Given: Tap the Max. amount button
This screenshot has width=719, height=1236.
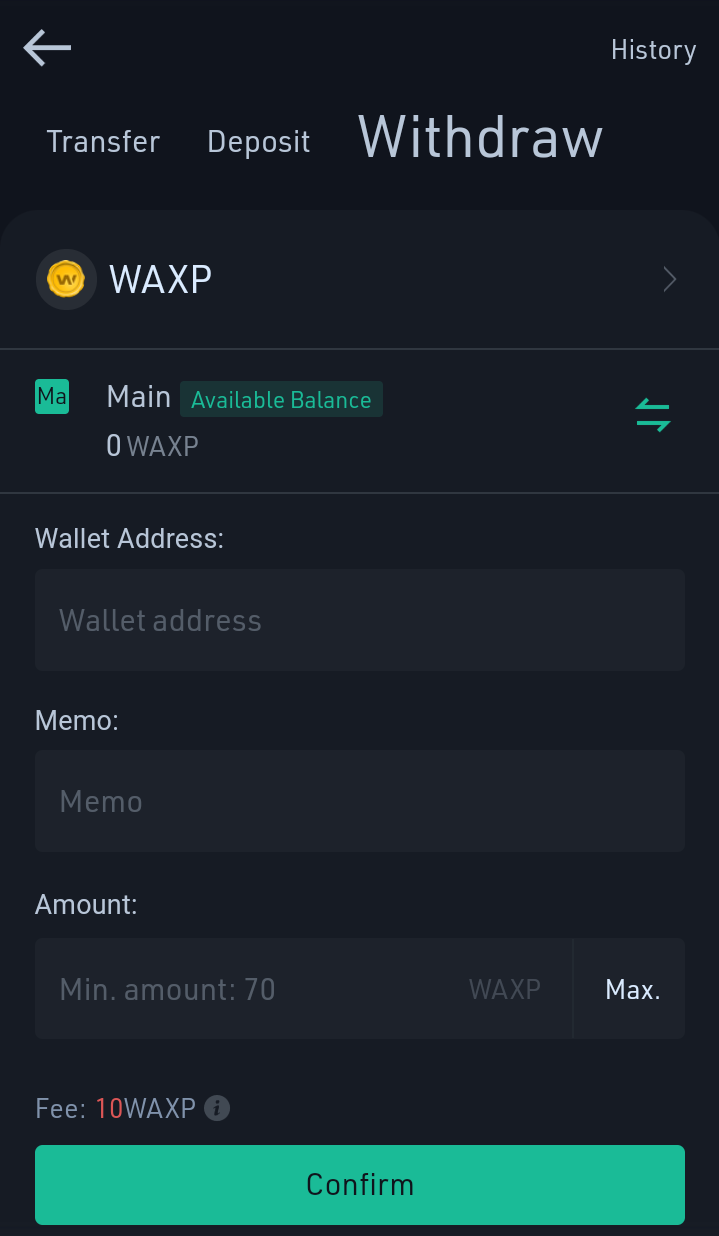Looking at the screenshot, I should pyautogui.click(x=633, y=990).
